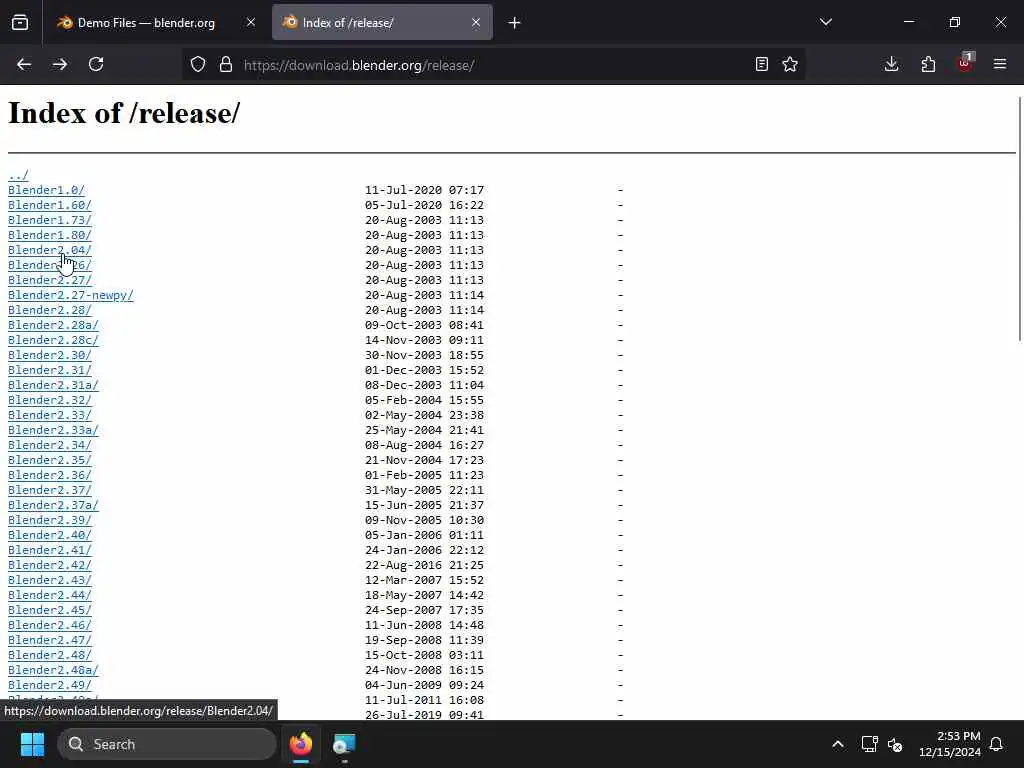The image size is (1024, 768).
Task: Click the taskbar Search box
Action: [167, 744]
